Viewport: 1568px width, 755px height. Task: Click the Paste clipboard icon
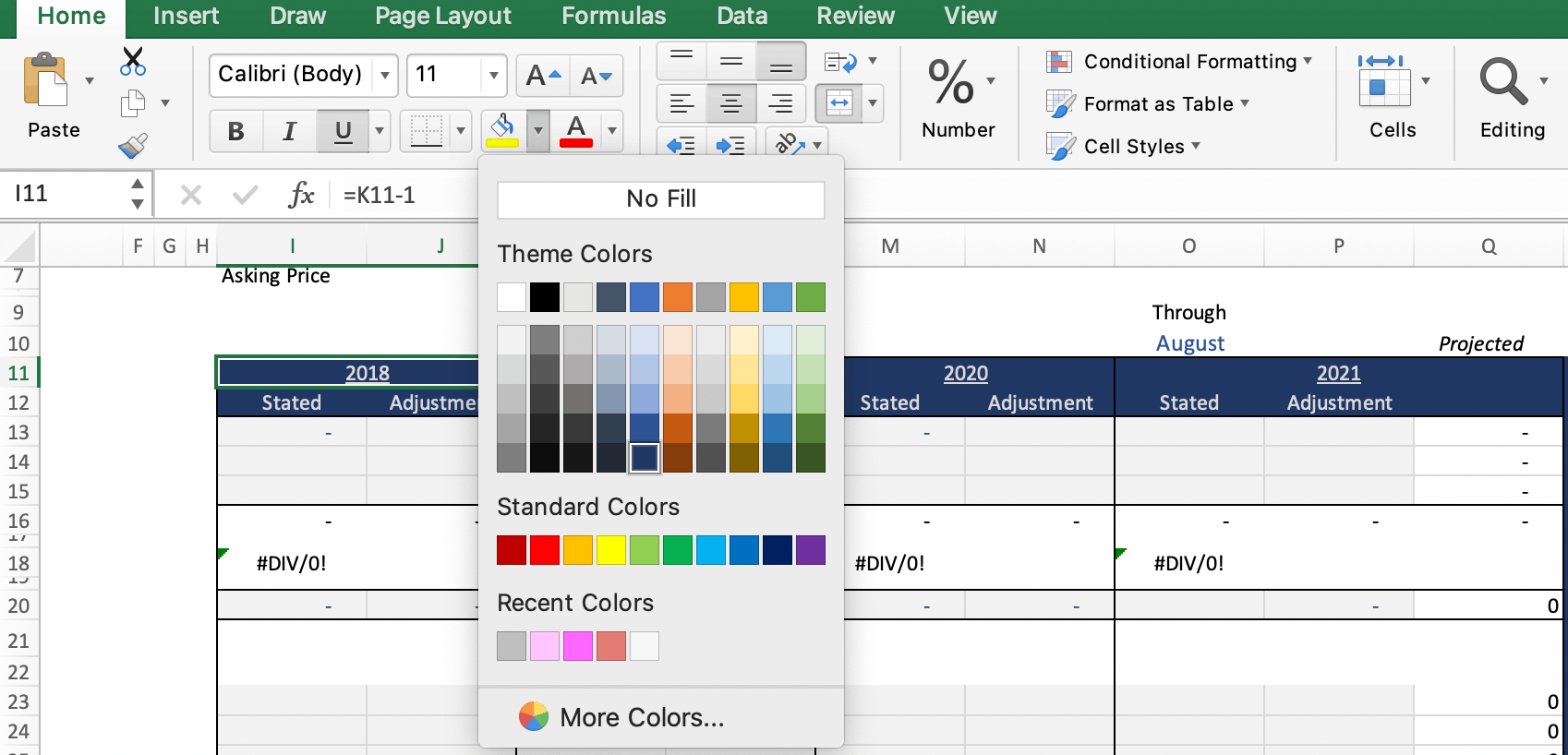tap(45, 81)
